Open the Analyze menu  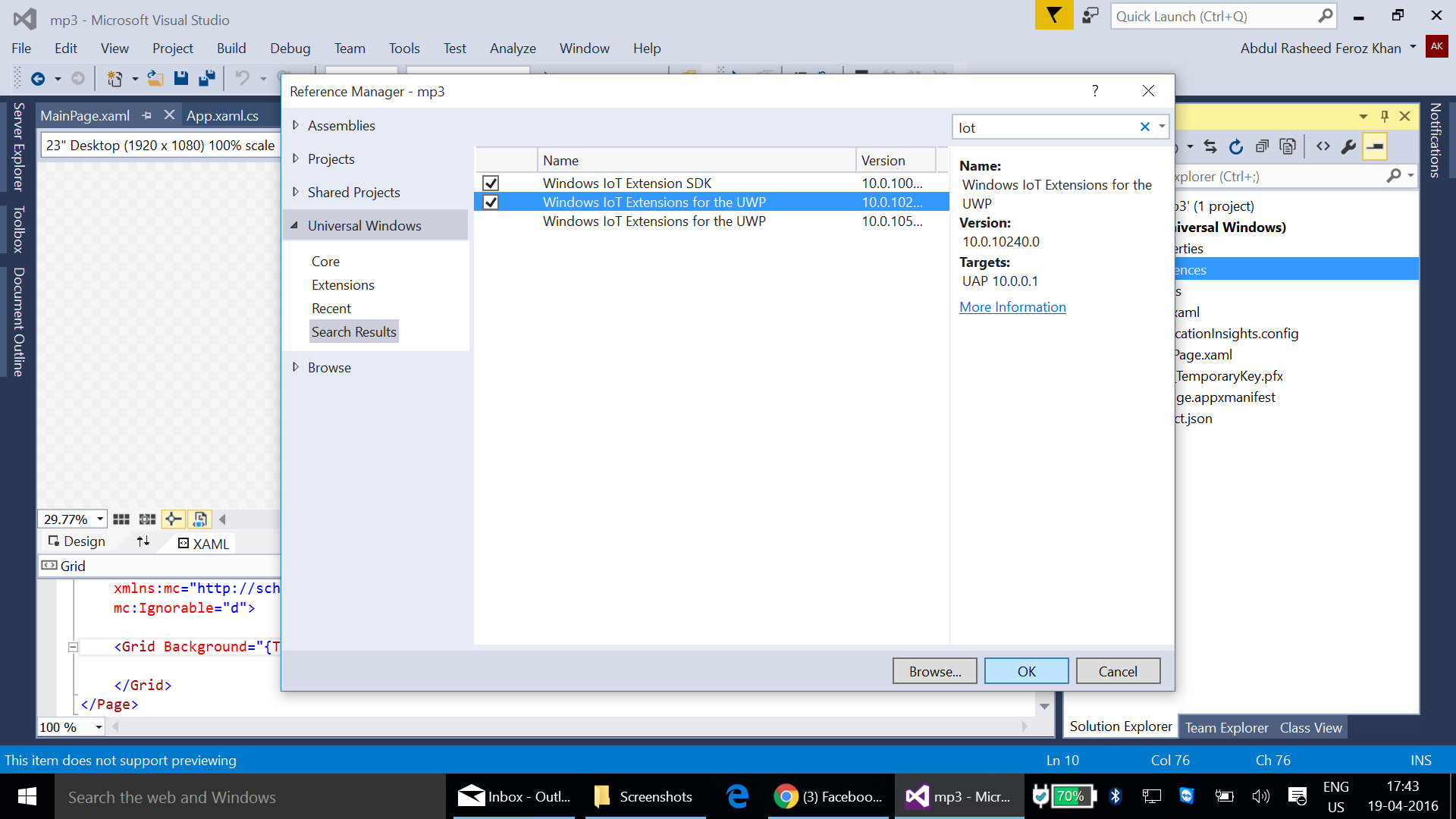coord(513,48)
